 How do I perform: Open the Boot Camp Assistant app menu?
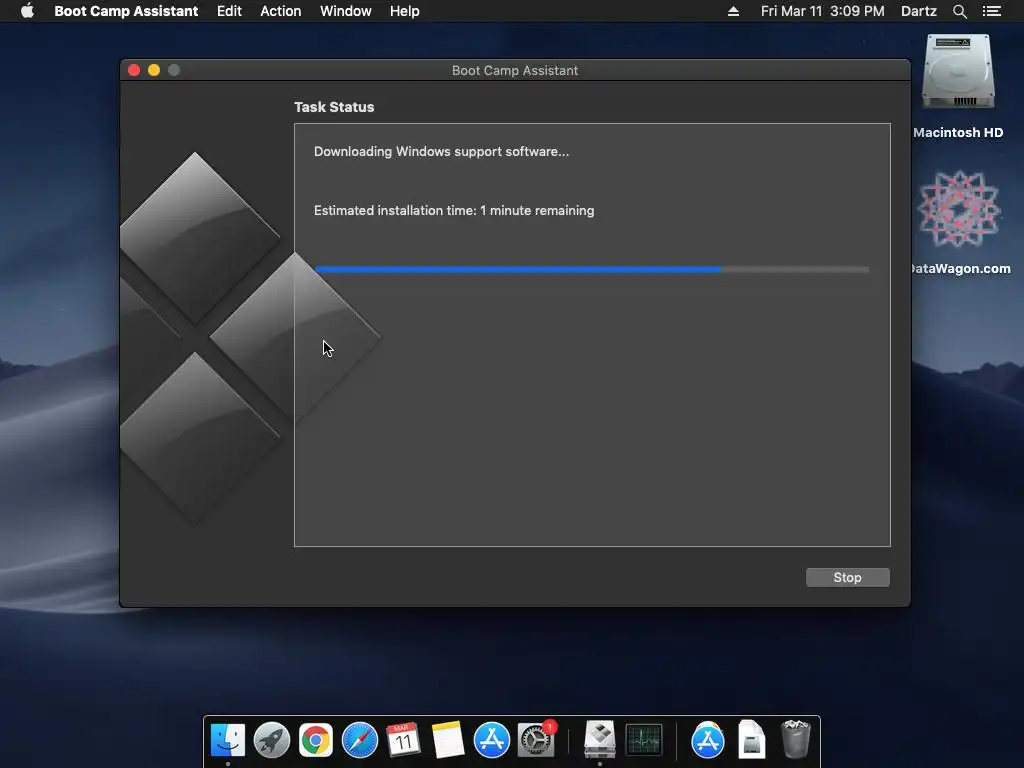click(126, 11)
